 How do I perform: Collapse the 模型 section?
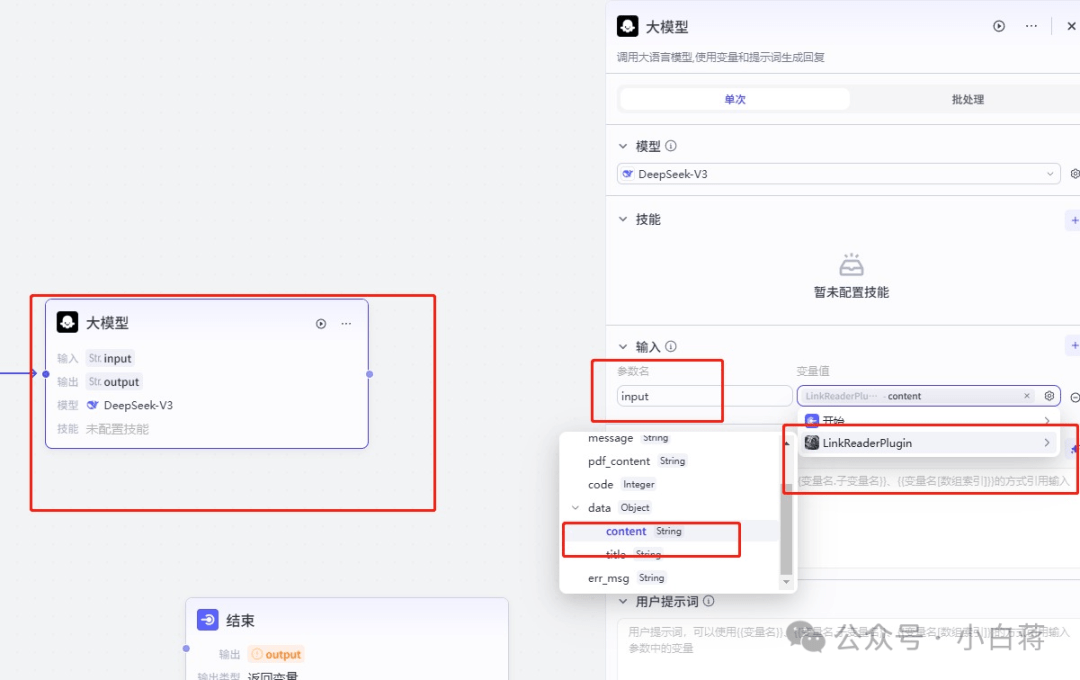[623, 146]
